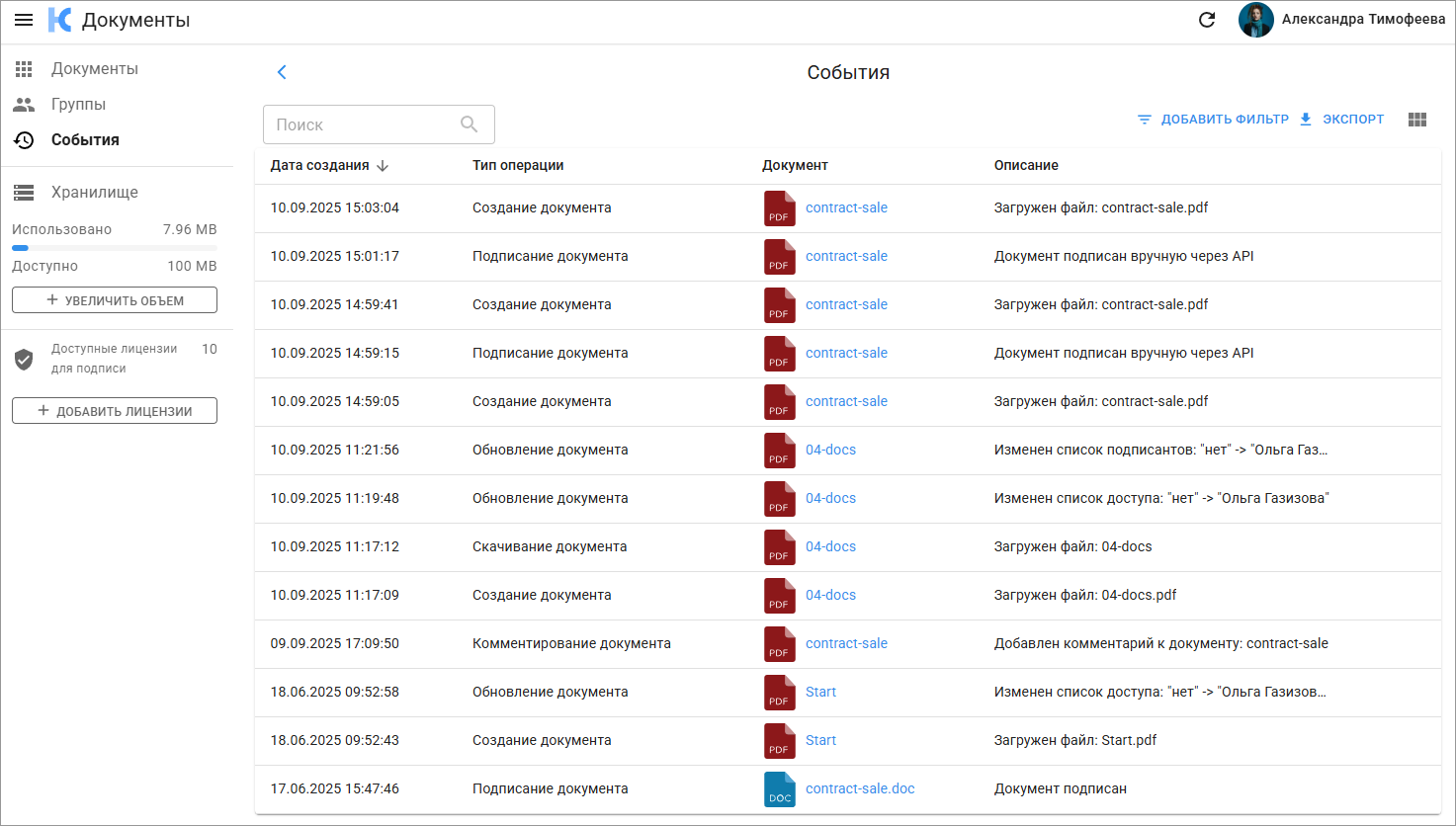This screenshot has height=826, width=1456.
Task: Sort by Дата создания column header
Action: (320, 166)
